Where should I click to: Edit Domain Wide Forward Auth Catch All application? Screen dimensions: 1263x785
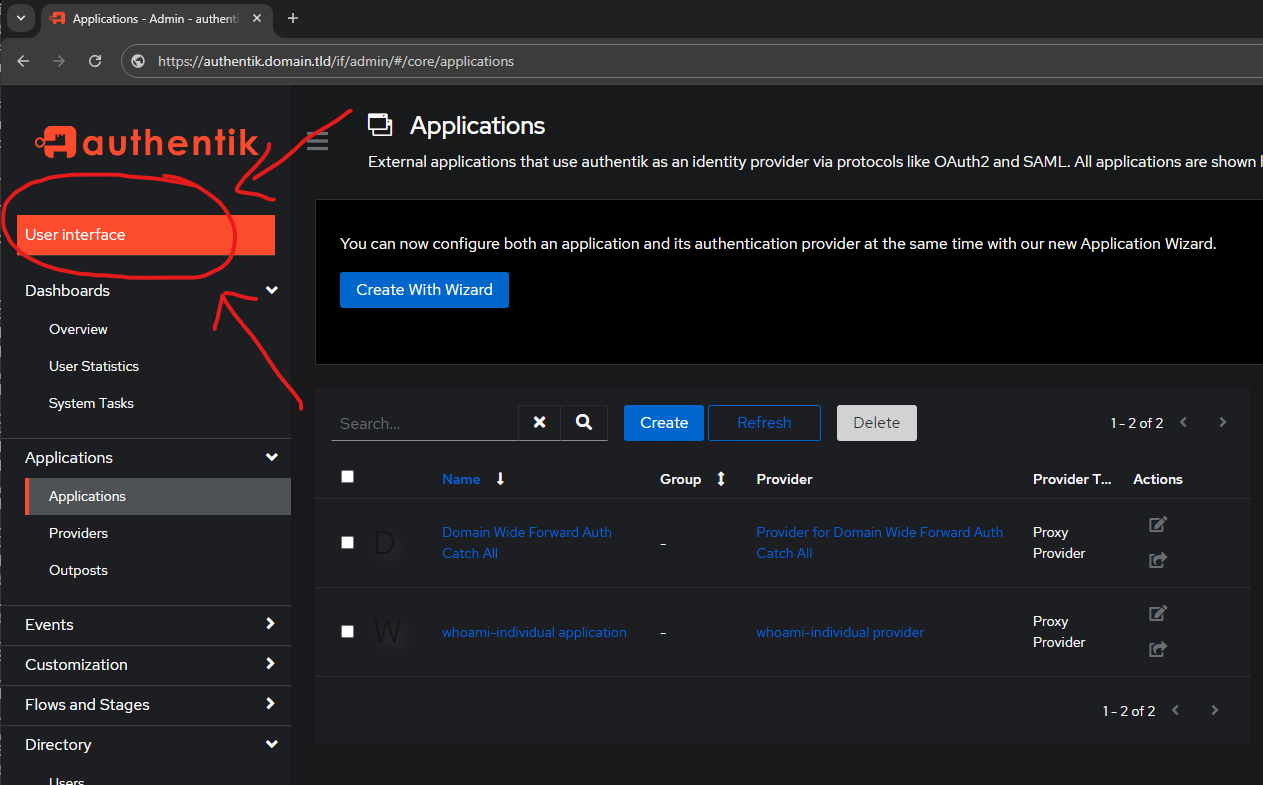[x=1158, y=524]
